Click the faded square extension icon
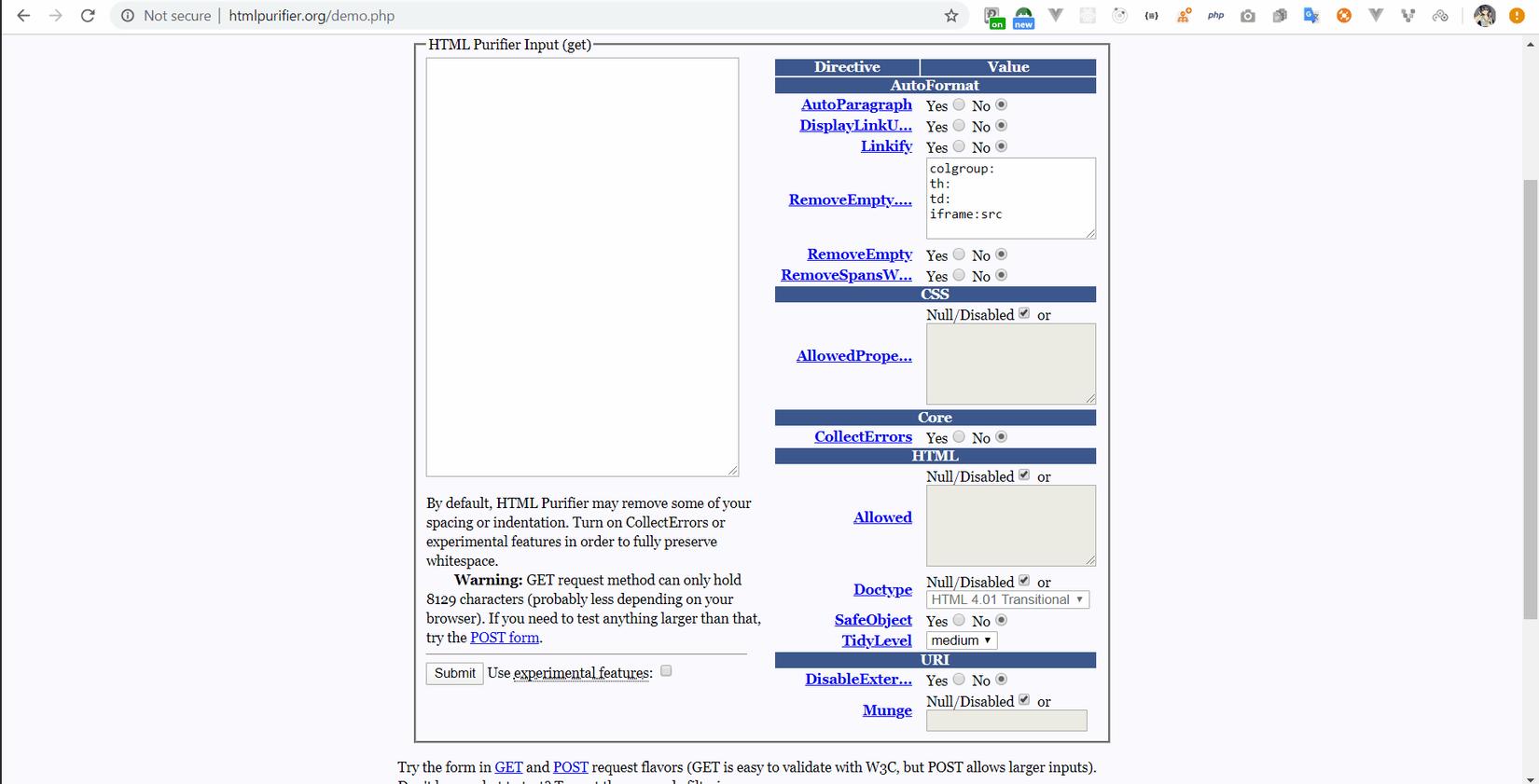The height and width of the screenshot is (784, 1539). (1088, 16)
